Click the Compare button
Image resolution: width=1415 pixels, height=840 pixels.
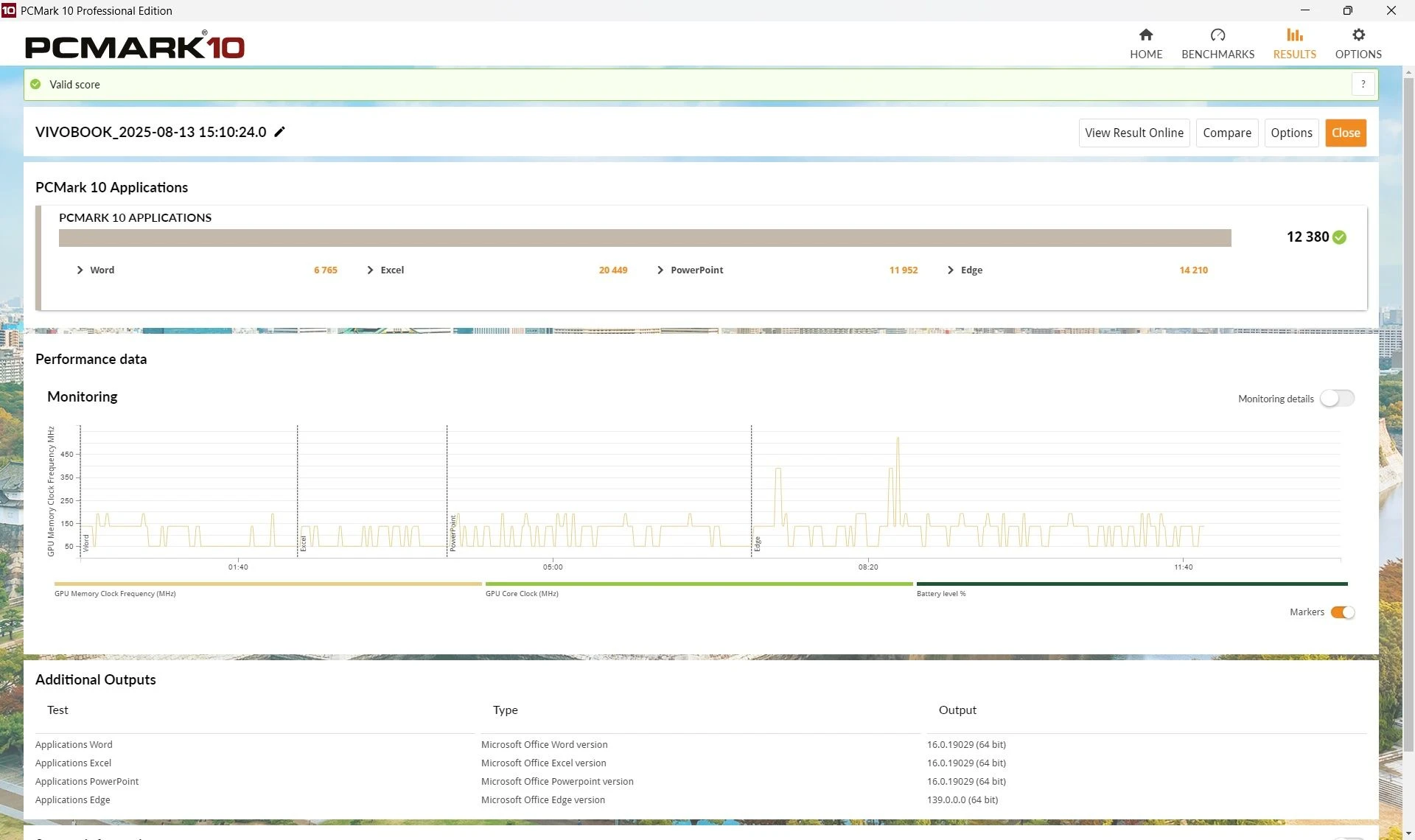pyautogui.click(x=1227, y=133)
